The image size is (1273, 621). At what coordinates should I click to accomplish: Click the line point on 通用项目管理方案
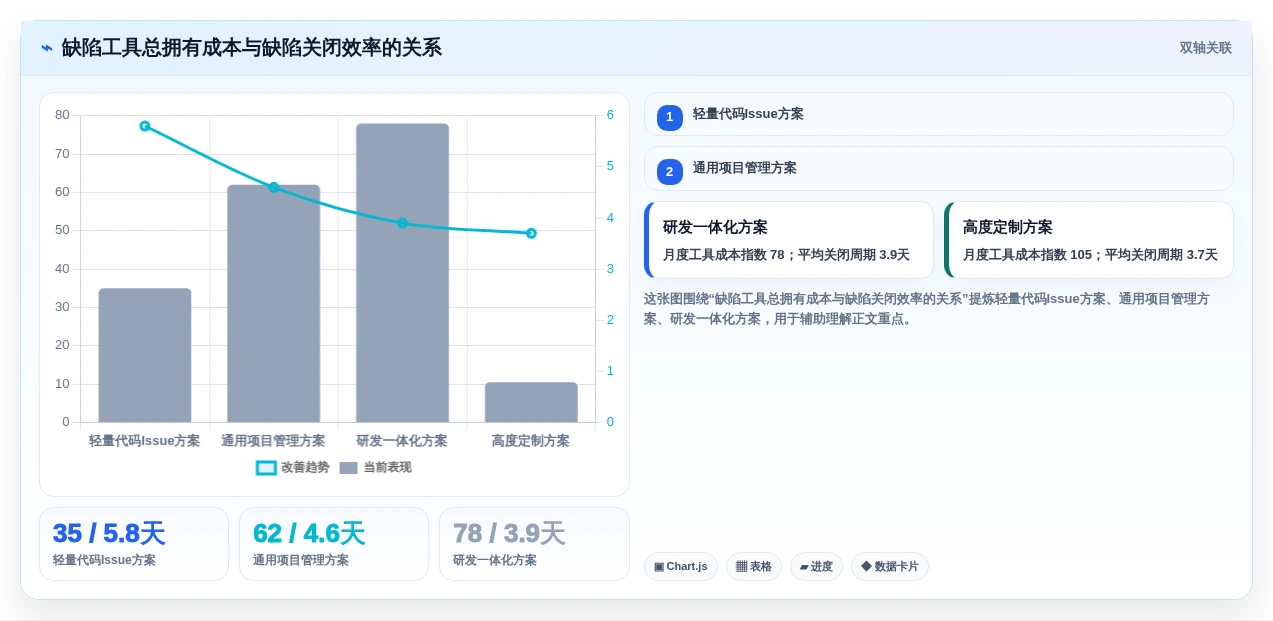point(273,187)
